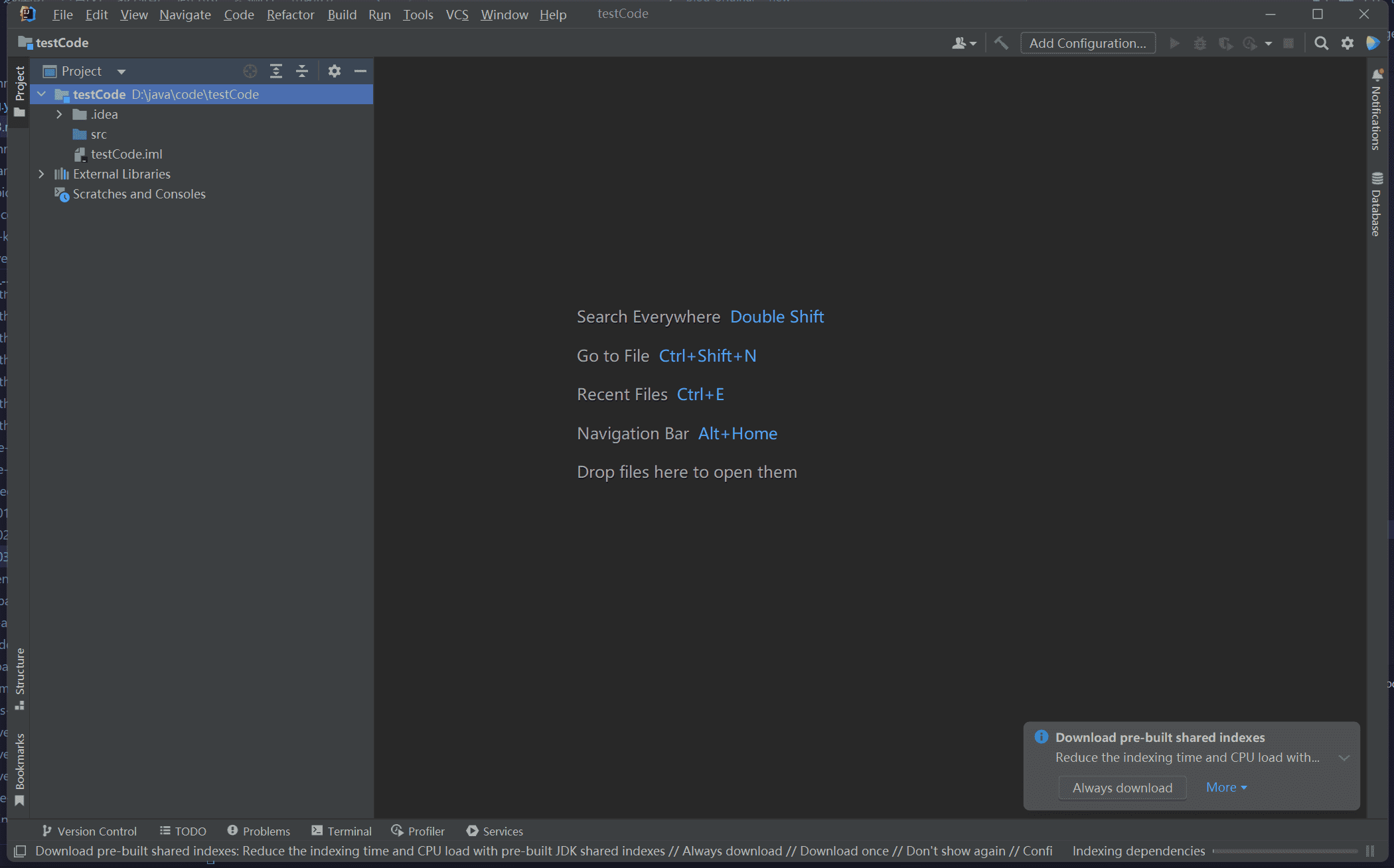
Task: Select the Refactor menu item
Action: pos(290,14)
